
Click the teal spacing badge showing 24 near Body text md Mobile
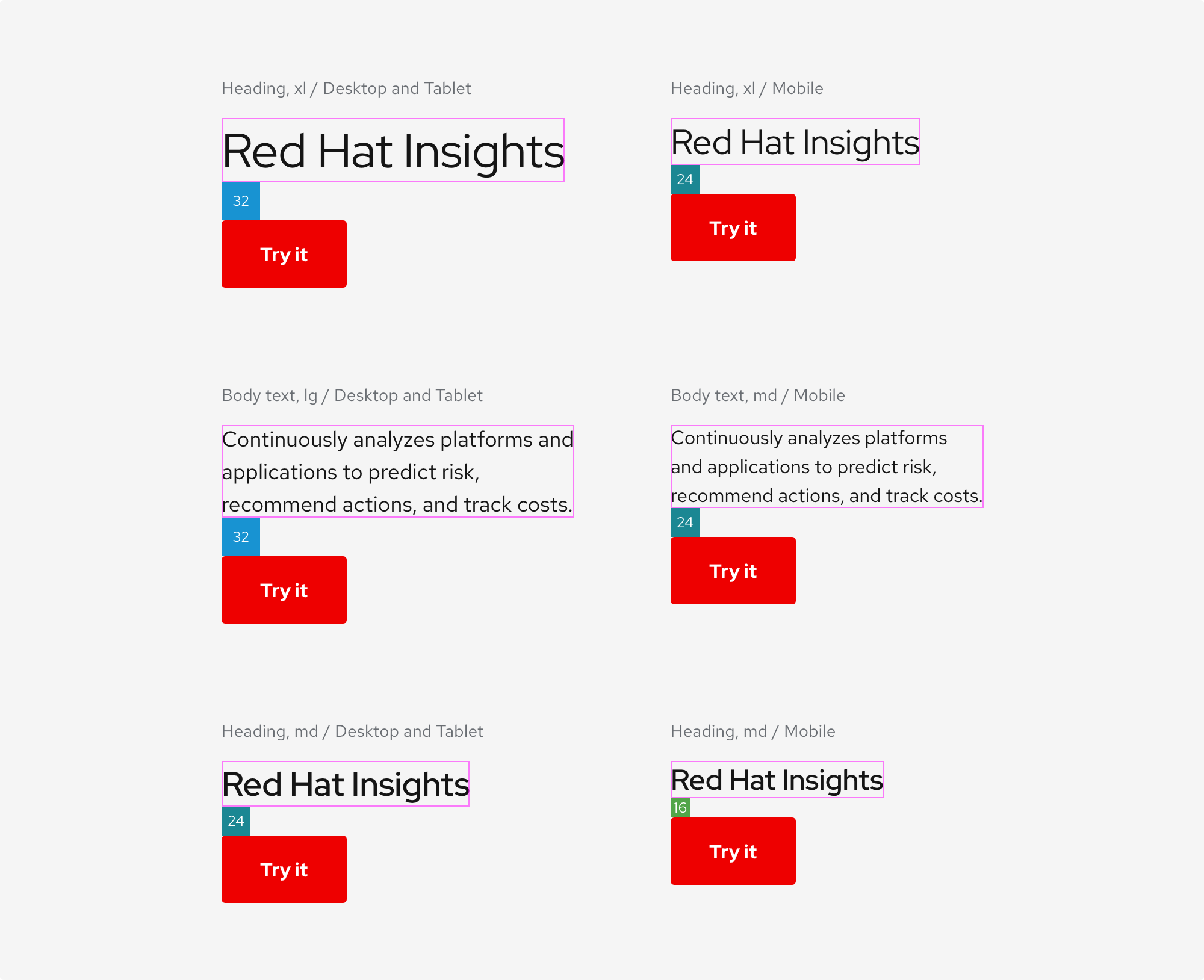pos(684,521)
